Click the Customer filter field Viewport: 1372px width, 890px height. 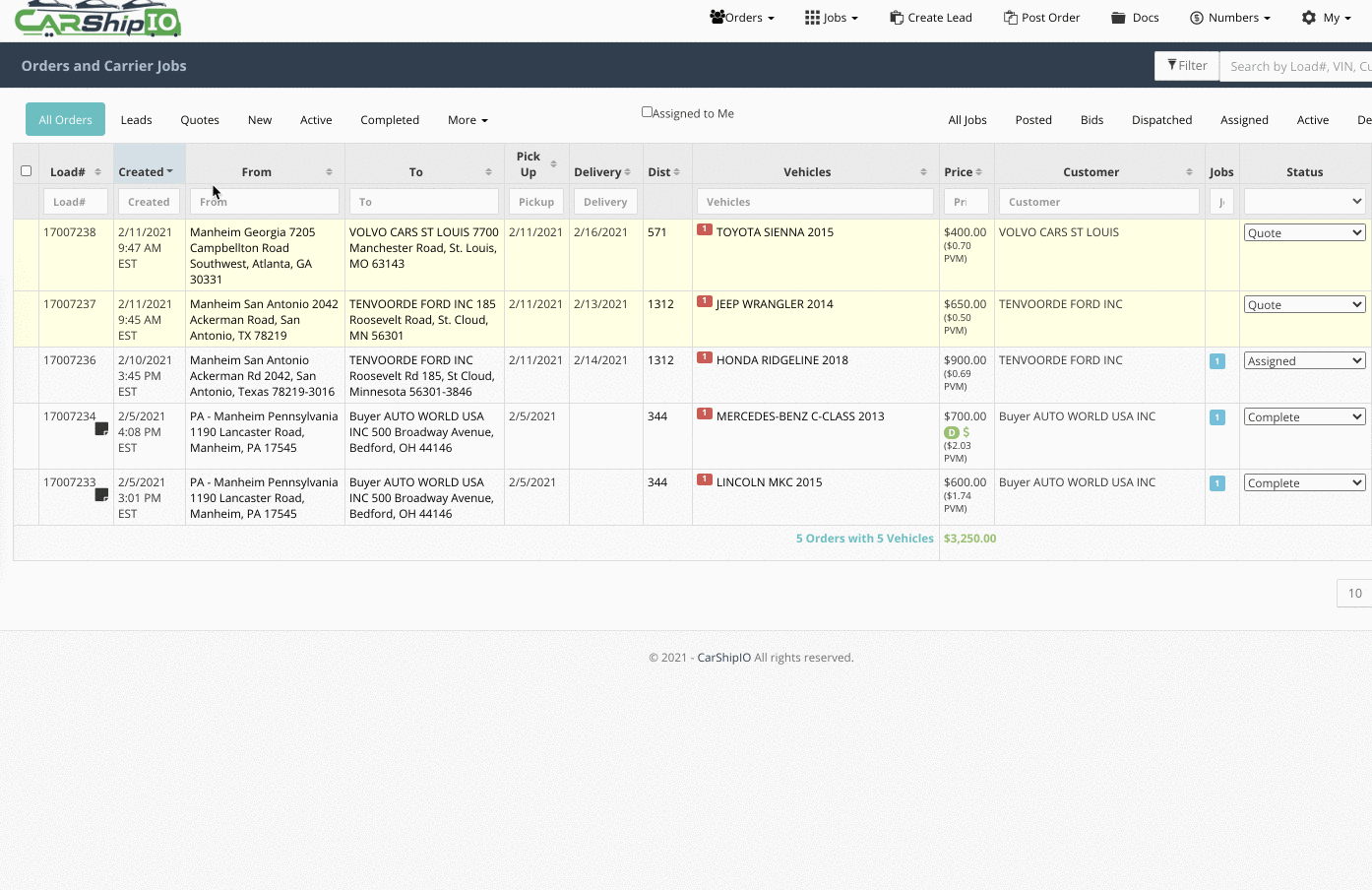(x=1099, y=202)
